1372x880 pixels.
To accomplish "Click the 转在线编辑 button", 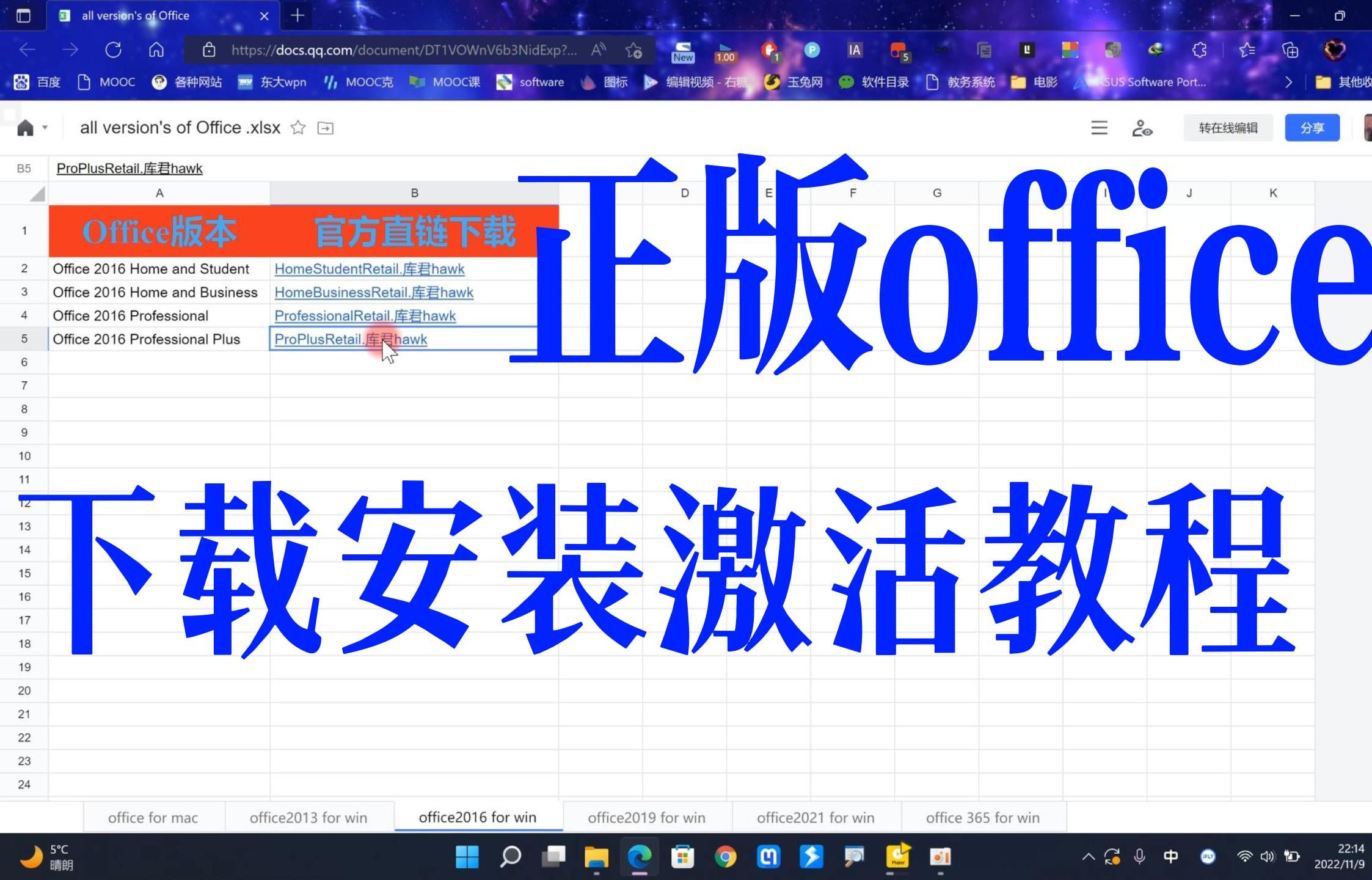I will tap(1228, 128).
